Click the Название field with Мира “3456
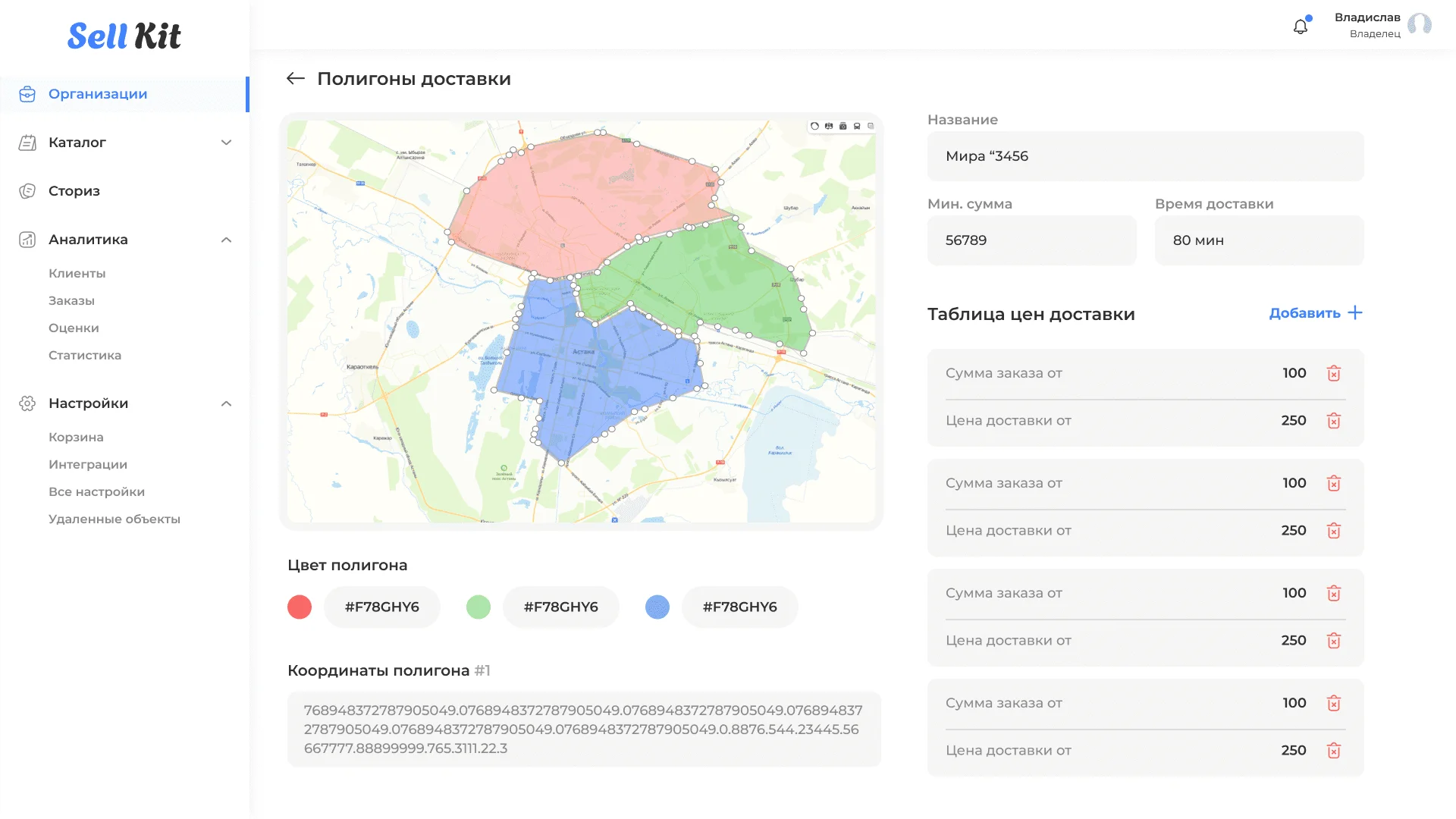The image size is (1456, 819). (1145, 156)
